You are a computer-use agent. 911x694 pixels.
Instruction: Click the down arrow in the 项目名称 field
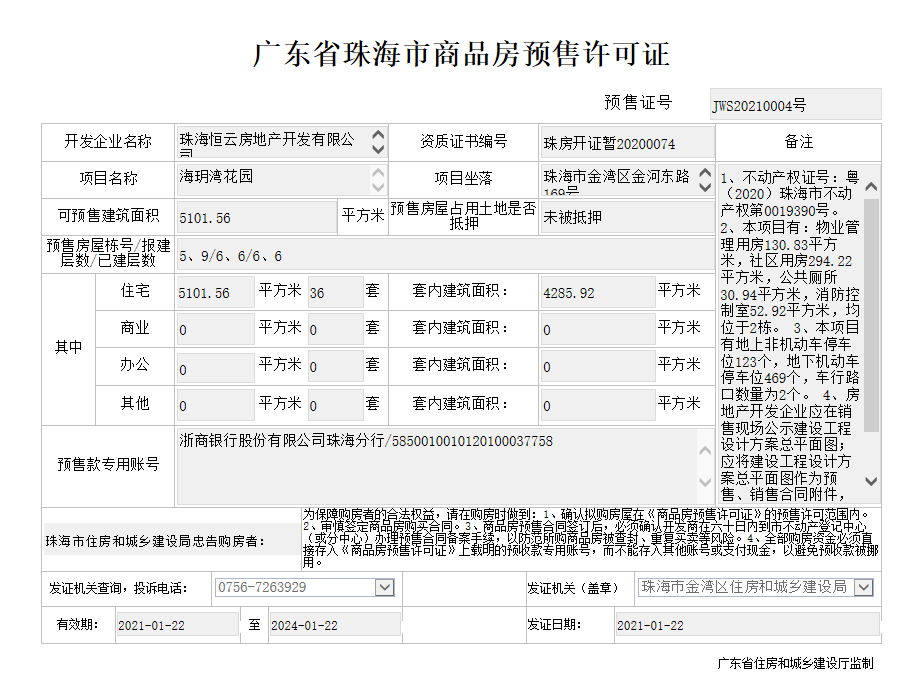(x=378, y=187)
